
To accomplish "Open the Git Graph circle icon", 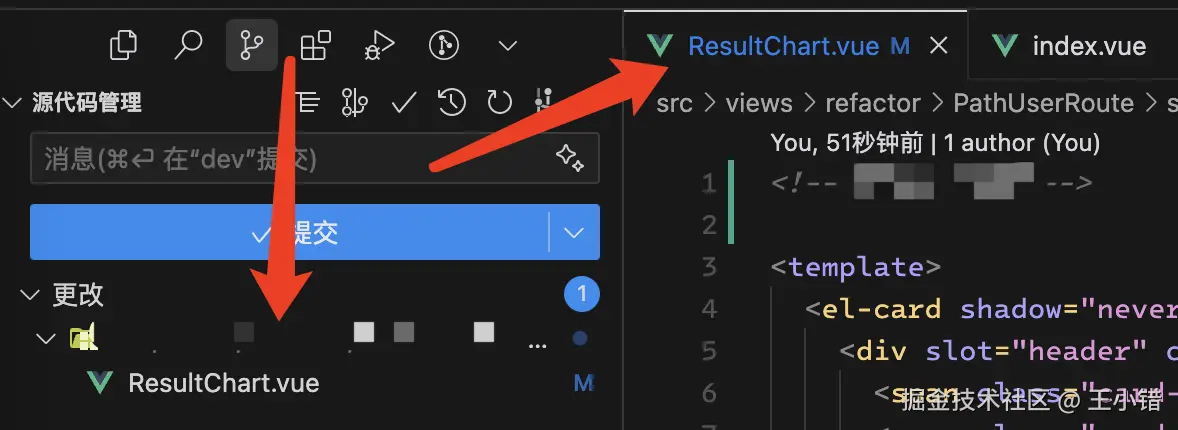I will tap(443, 45).
